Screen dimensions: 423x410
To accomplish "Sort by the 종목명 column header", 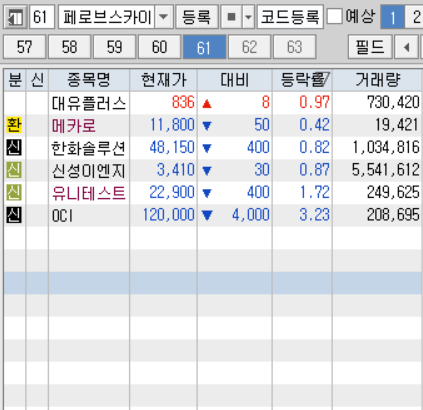I will click(89, 80).
